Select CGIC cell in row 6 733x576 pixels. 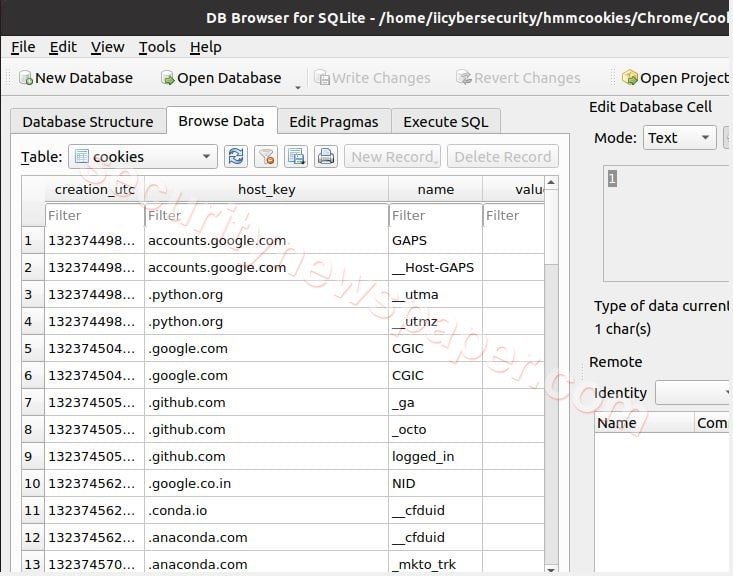435,375
